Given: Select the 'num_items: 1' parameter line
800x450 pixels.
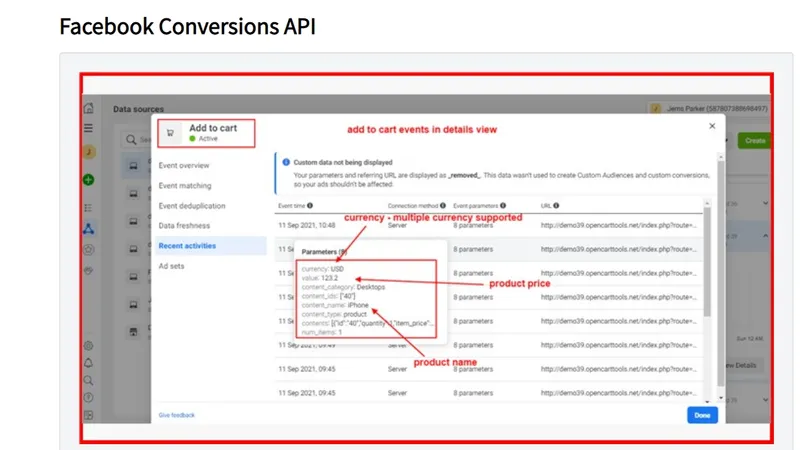Looking at the screenshot, I should [321, 332].
